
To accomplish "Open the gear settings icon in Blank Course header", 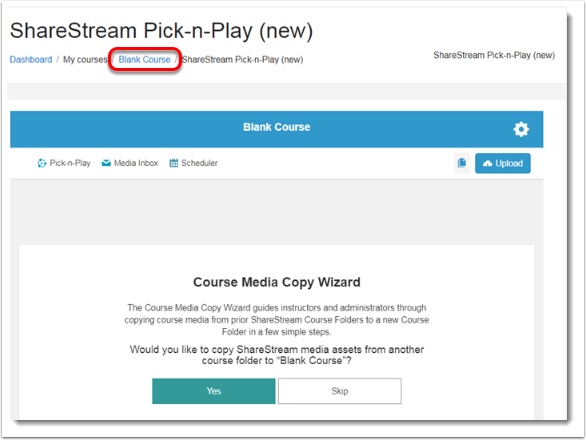I will tap(521, 129).
